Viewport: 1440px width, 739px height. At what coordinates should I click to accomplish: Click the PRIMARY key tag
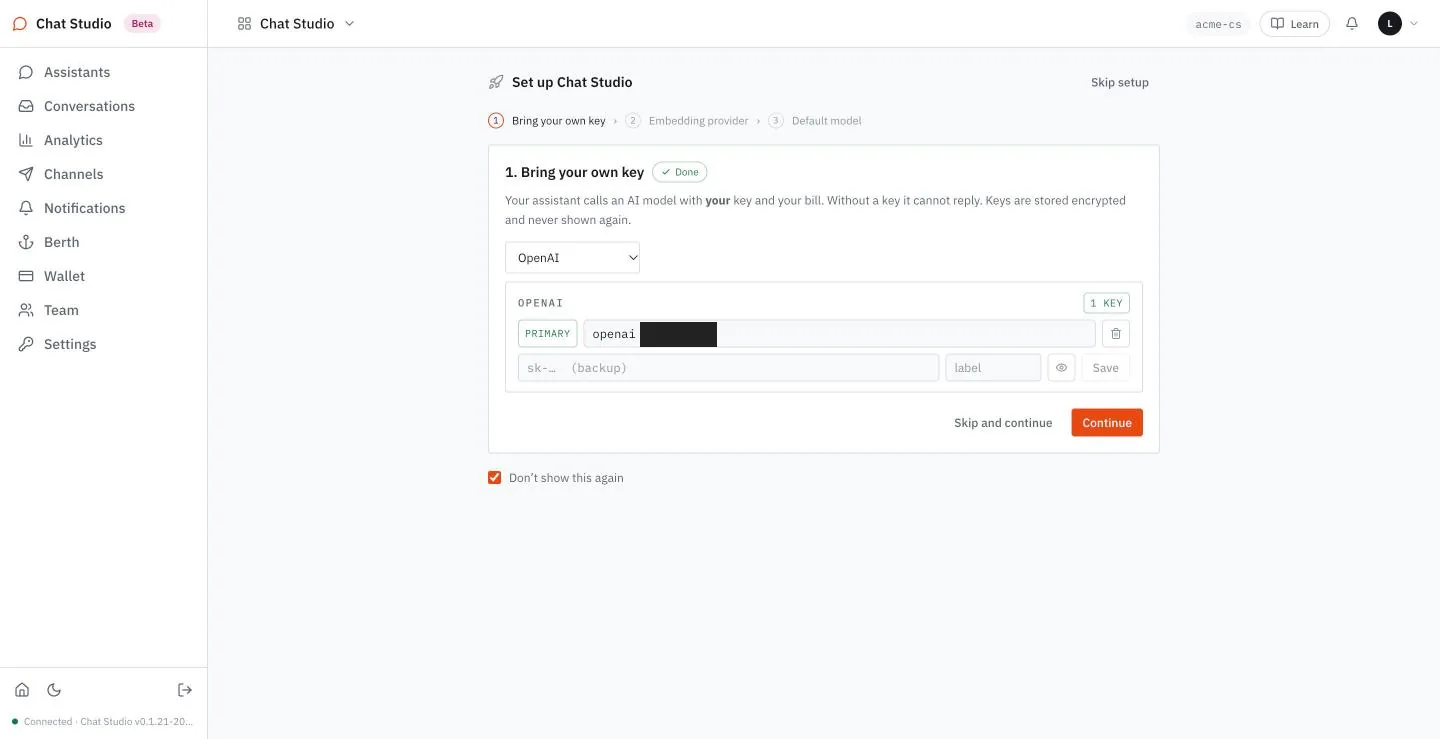tap(547, 334)
